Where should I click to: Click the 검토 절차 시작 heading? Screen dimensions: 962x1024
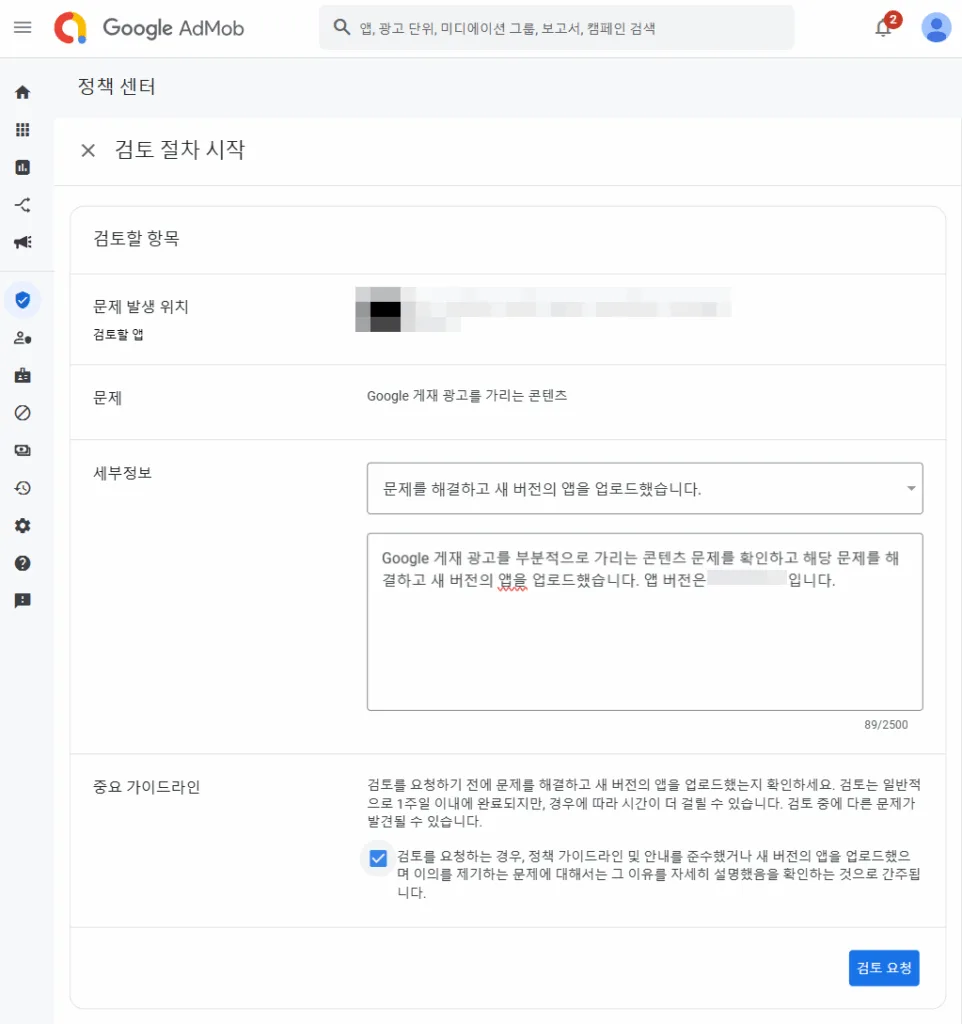[180, 150]
